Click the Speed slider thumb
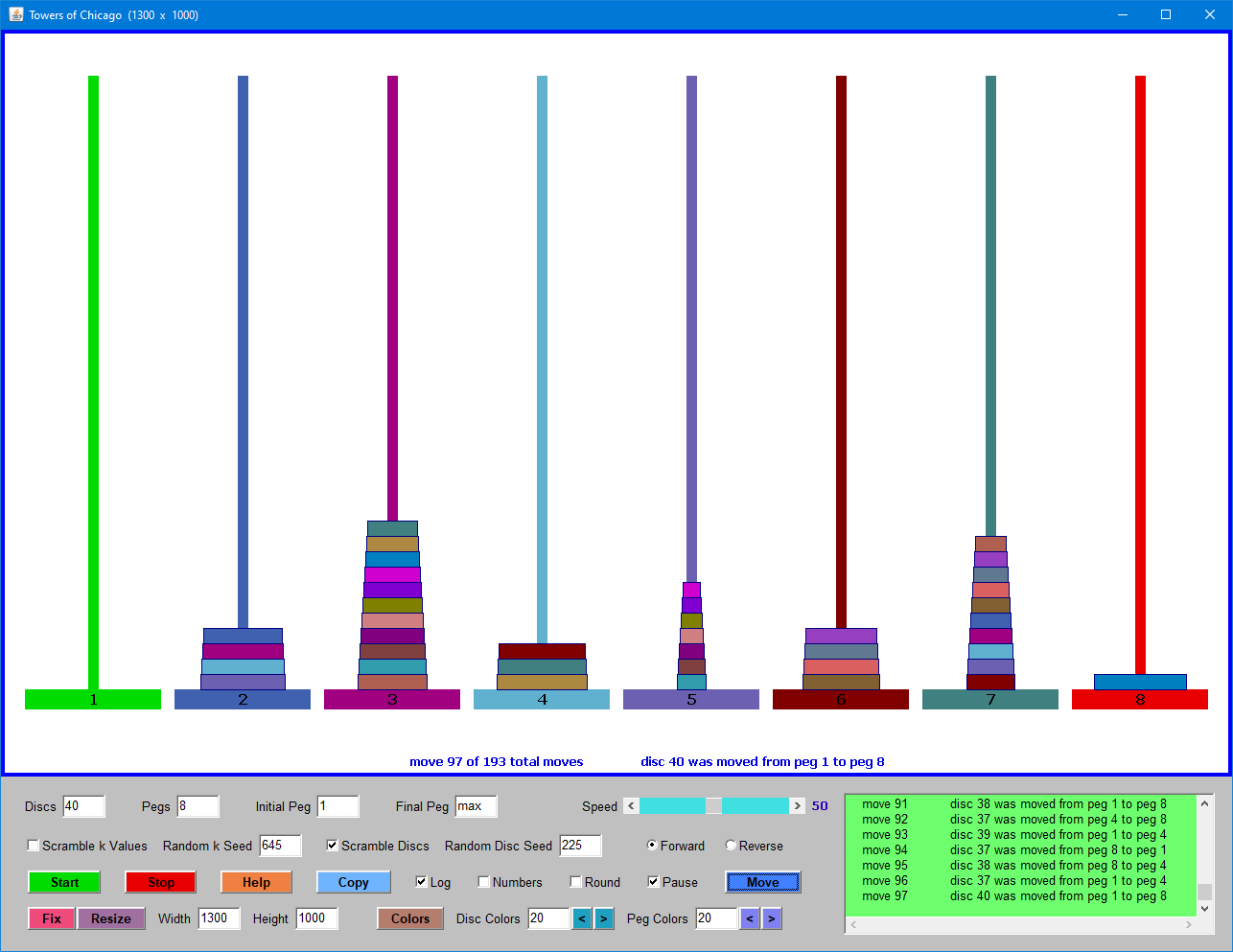Screen dimensions: 1233x952 (x=713, y=806)
